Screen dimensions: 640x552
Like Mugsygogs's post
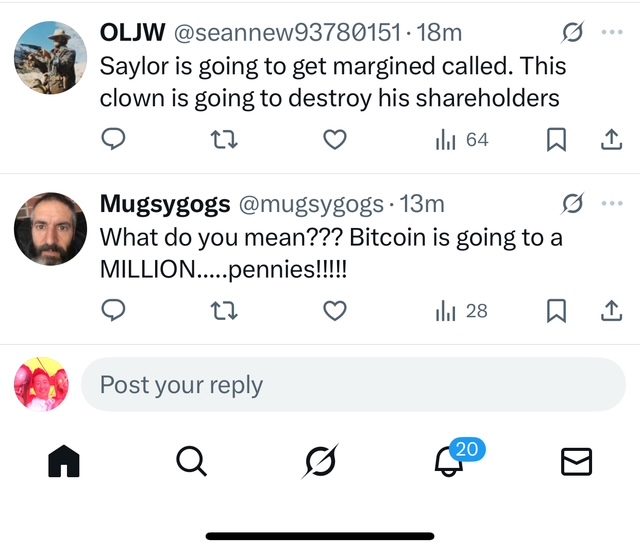point(335,311)
